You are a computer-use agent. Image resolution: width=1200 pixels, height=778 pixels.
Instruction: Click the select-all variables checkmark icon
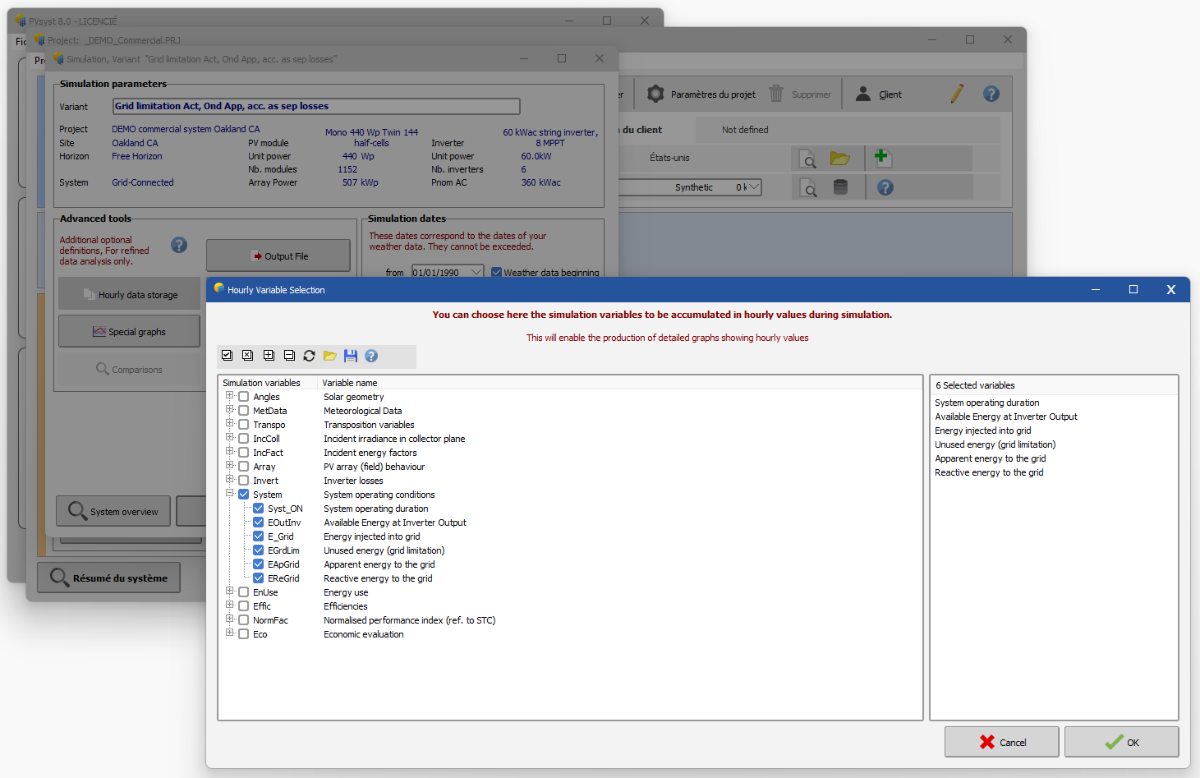click(x=227, y=356)
